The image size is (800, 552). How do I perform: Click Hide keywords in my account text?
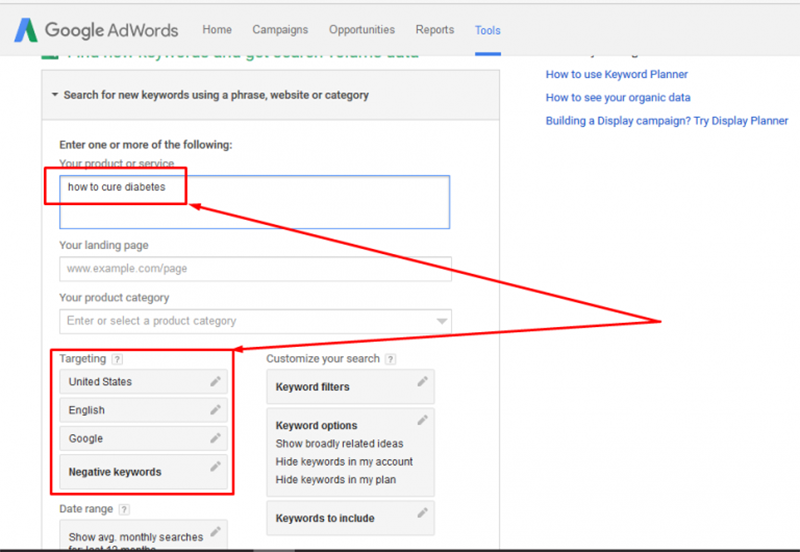[x=344, y=462]
